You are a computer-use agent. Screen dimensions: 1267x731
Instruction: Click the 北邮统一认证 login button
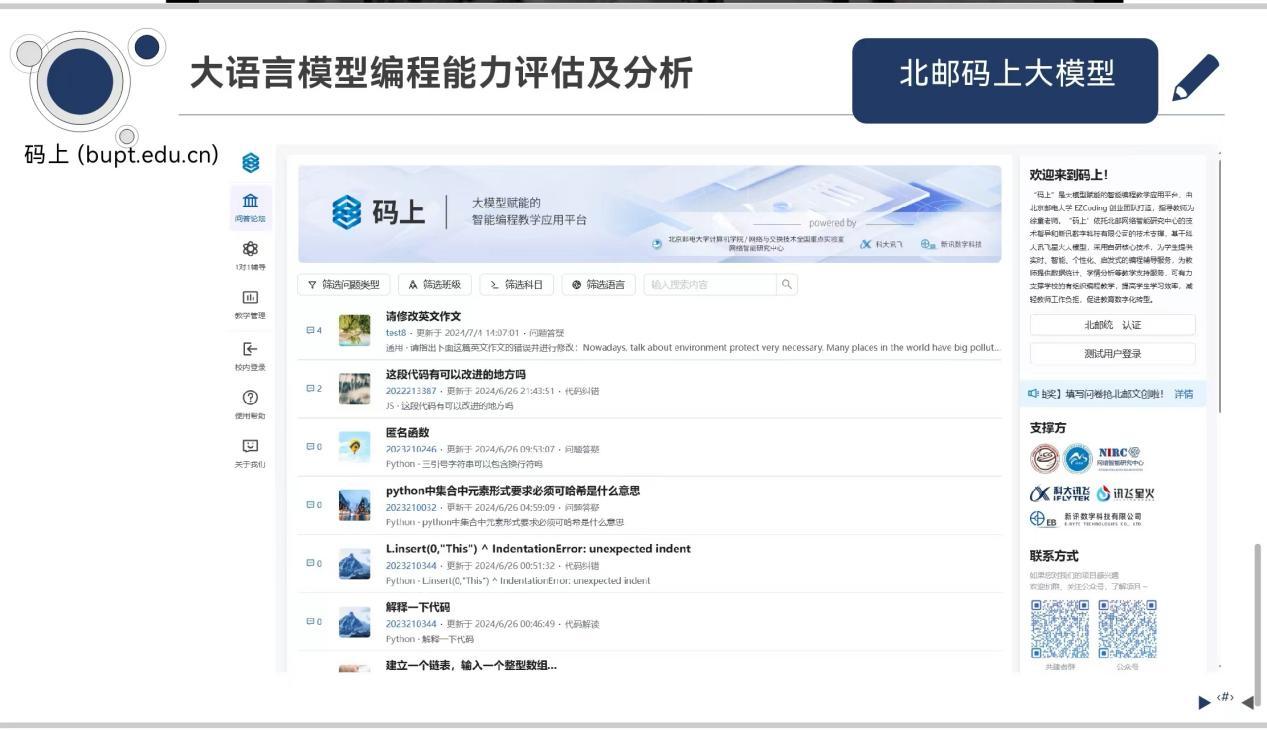(x=1112, y=325)
